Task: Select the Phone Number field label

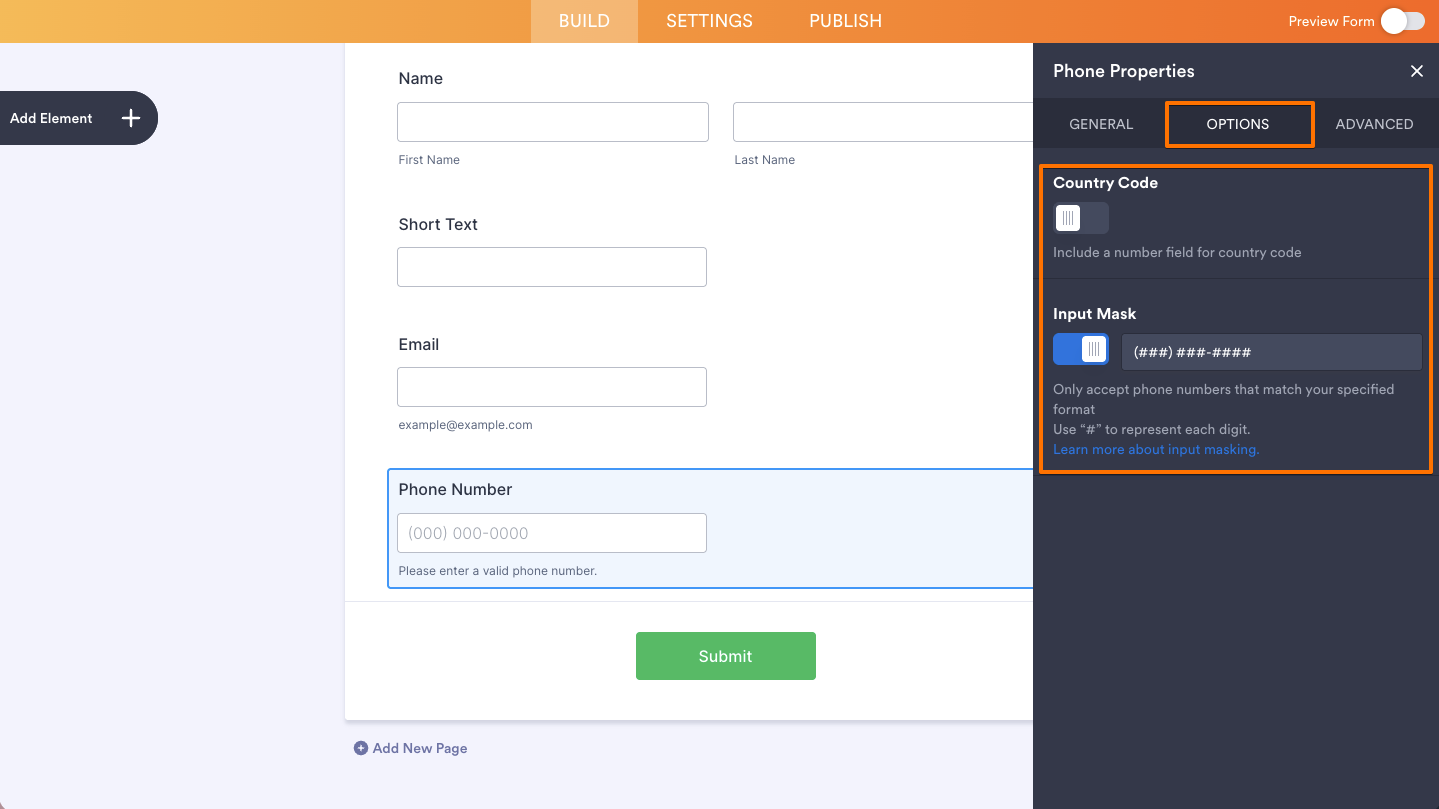Action: coord(455,489)
